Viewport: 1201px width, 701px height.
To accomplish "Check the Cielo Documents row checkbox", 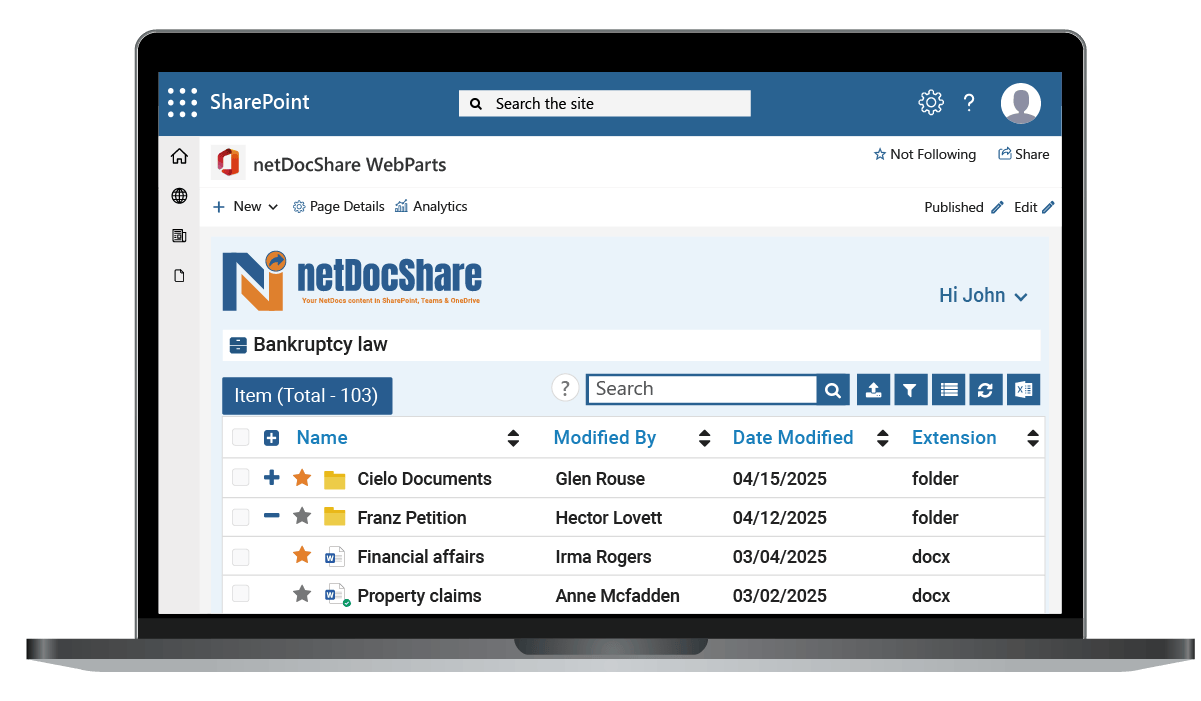I will pos(240,478).
